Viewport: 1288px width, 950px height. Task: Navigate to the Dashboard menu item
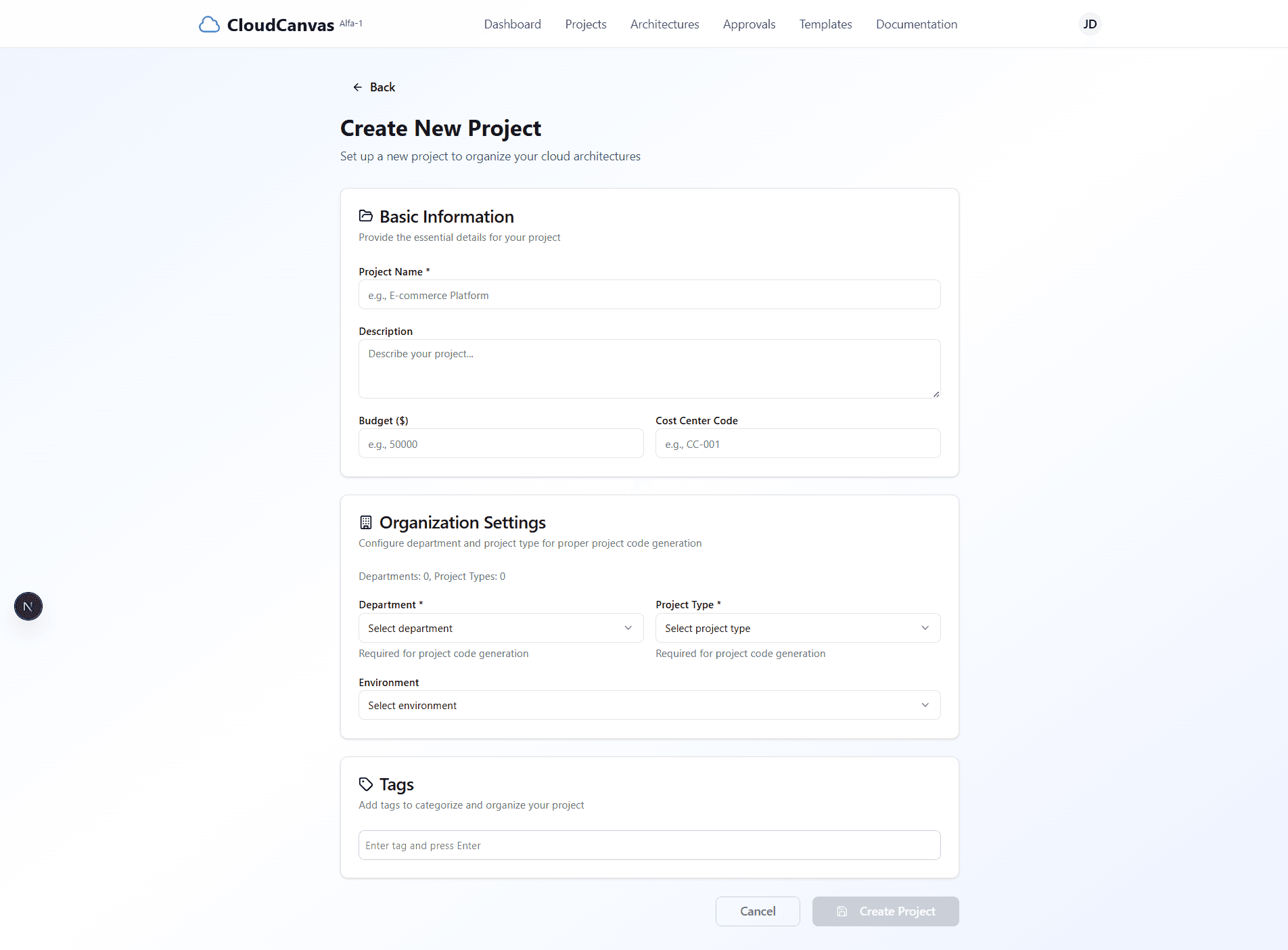(x=512, y=24)
